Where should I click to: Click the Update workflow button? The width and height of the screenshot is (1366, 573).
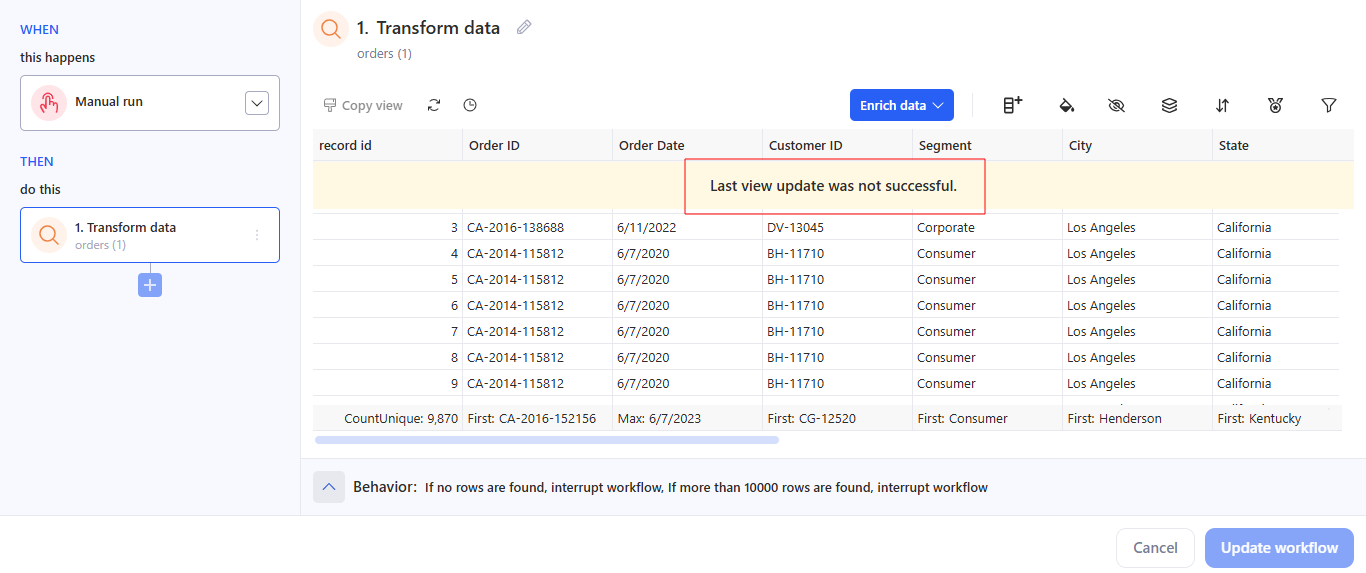[x=1279, y=548]
